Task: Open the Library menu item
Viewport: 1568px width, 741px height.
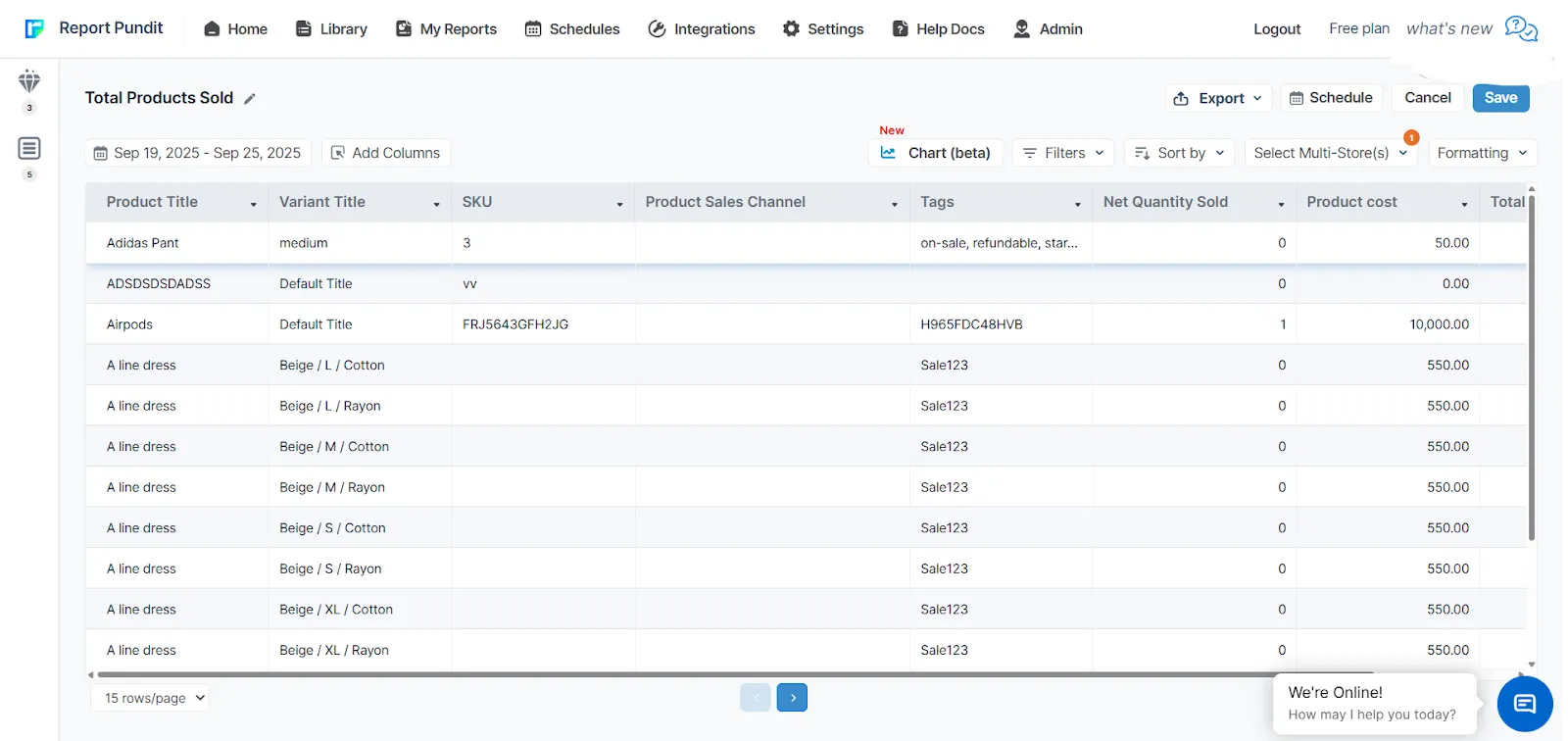Action: tap(331, 29)
